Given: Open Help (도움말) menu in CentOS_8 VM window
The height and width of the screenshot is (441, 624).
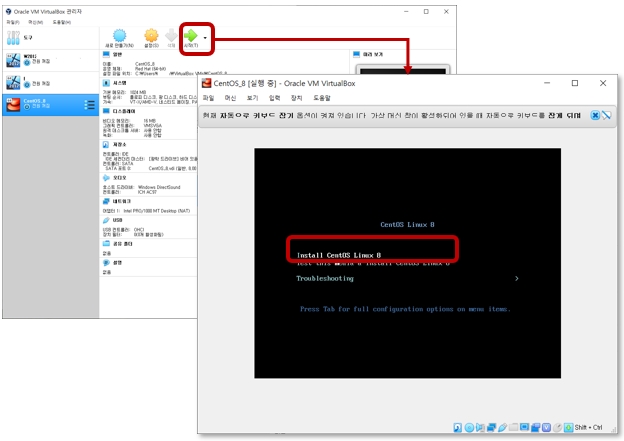Looking at the screenshot, I should click(x=322, y=98).
